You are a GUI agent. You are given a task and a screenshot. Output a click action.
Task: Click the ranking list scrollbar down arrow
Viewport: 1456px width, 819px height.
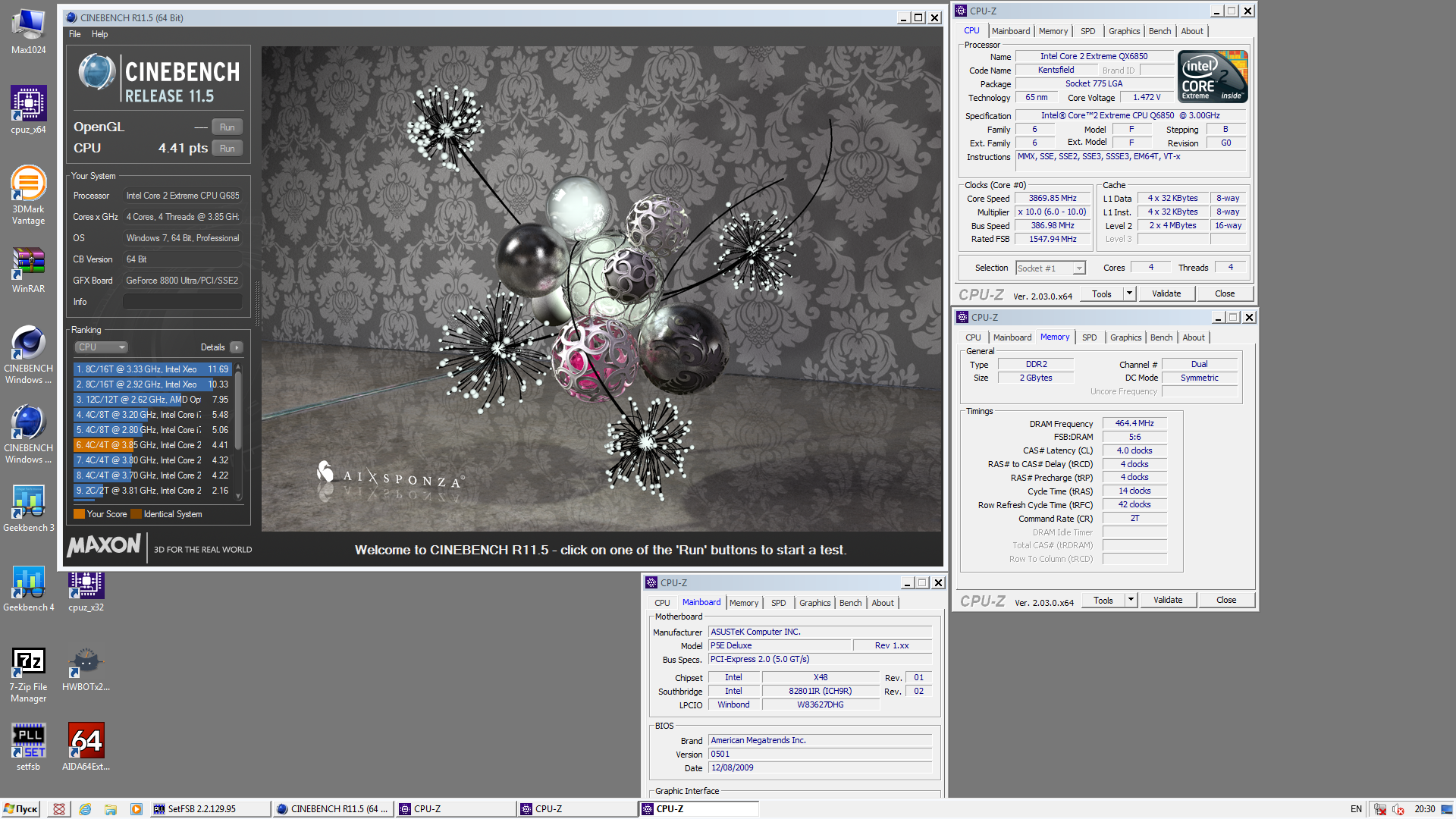click(x=239, y=496)
